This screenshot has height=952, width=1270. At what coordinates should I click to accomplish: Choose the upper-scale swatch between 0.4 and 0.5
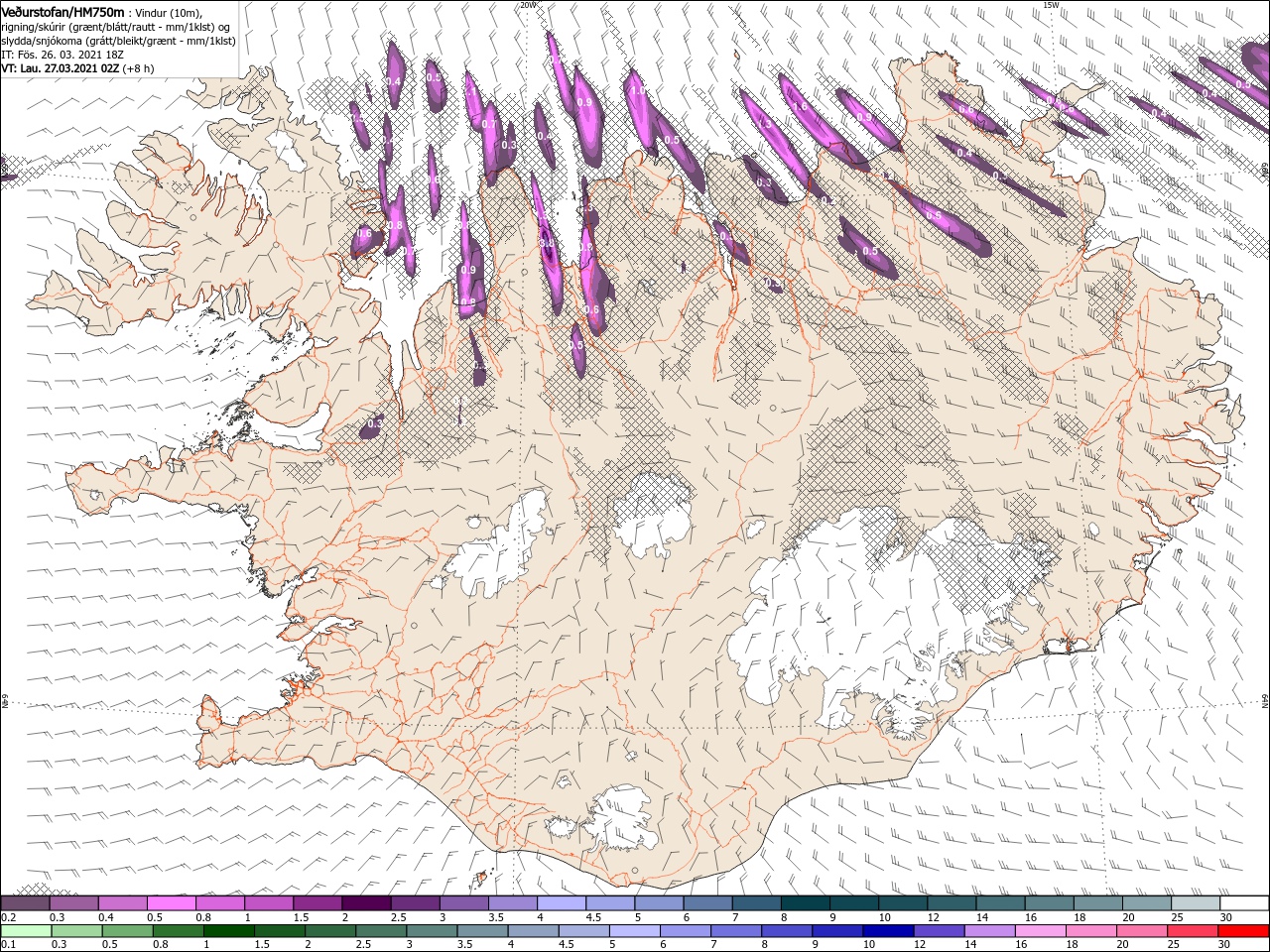click(122, 903)
